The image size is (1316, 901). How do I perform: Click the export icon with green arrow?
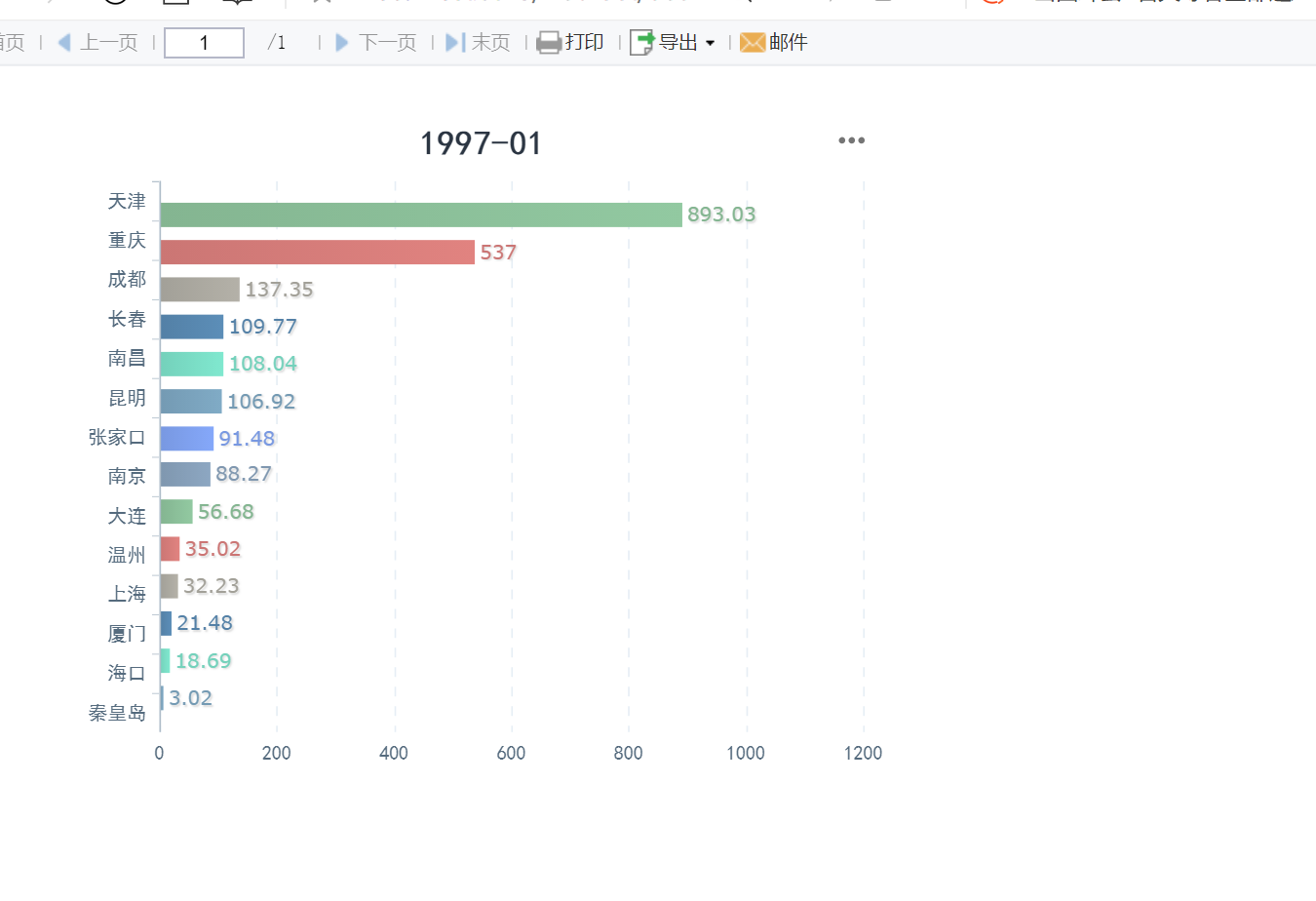(642, 42)
